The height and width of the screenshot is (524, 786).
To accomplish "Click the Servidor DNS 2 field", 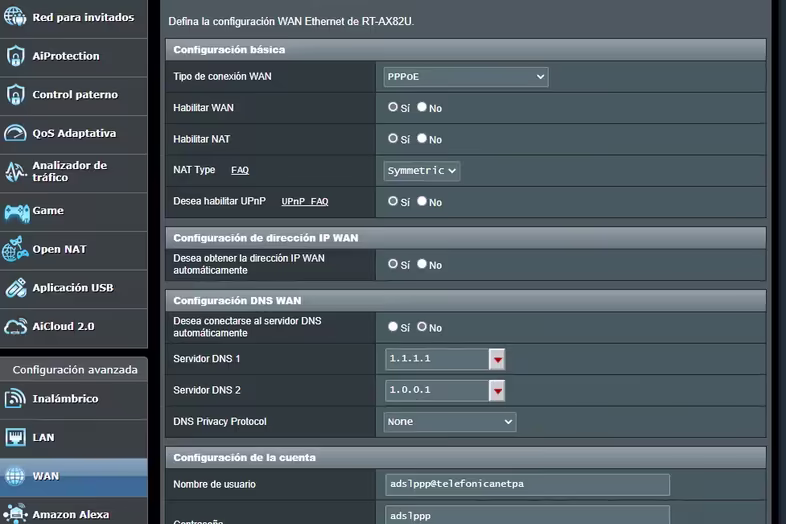I will (437, 391).
